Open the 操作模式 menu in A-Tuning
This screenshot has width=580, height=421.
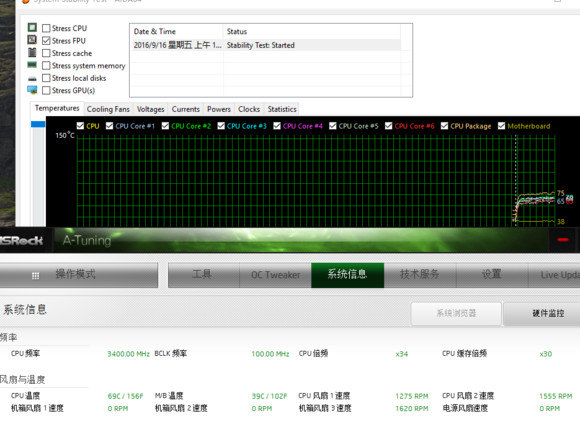tap(79, 275)
